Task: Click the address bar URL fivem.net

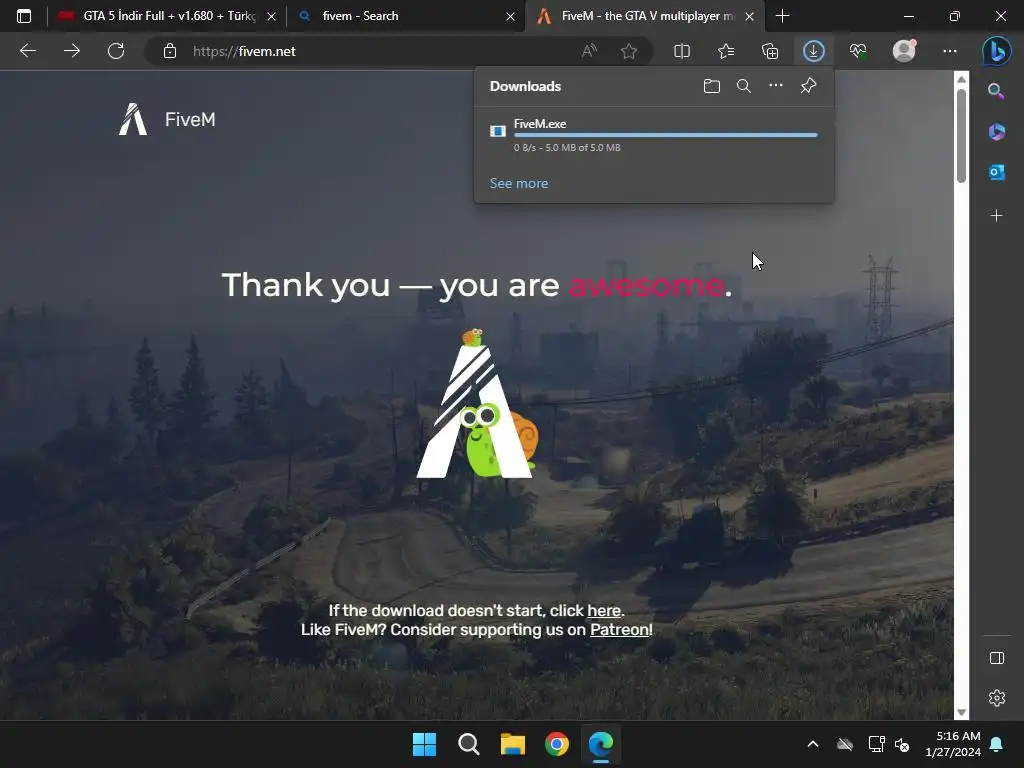Action: point(244,51)
